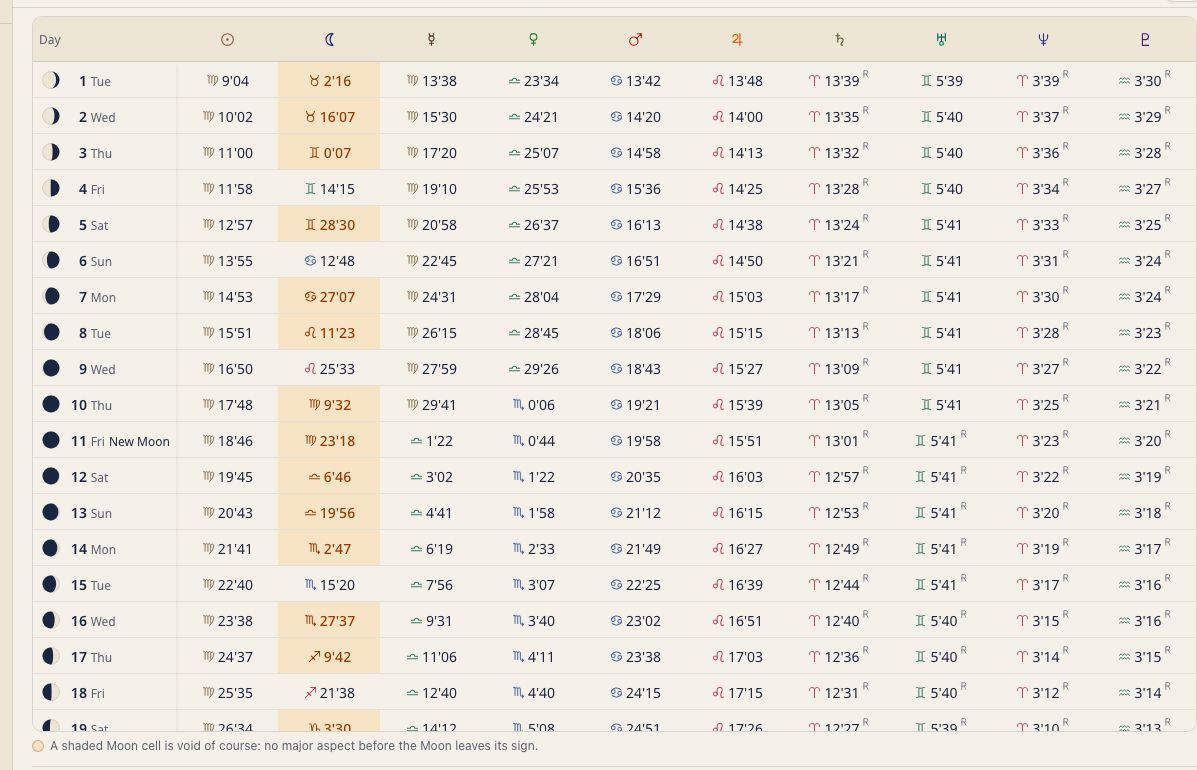
Task: Click the Venus symbol column header
Action: coord(533,40)
